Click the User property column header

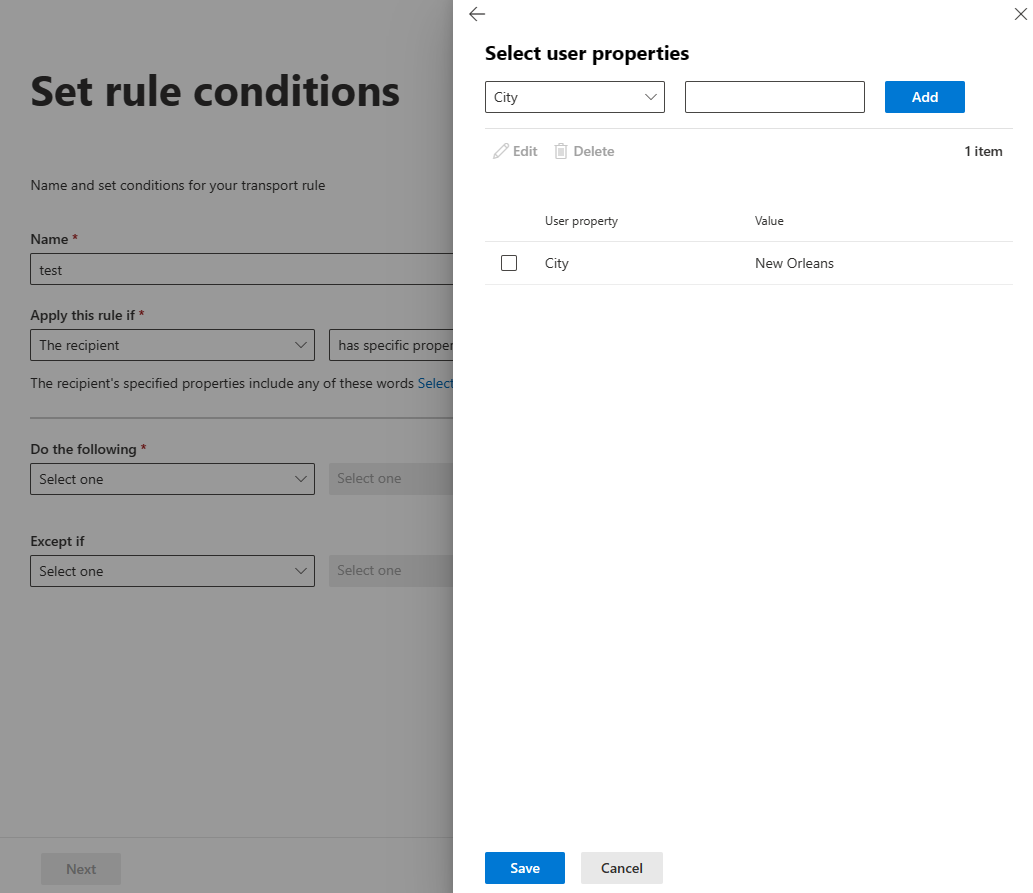coord(581,221)
